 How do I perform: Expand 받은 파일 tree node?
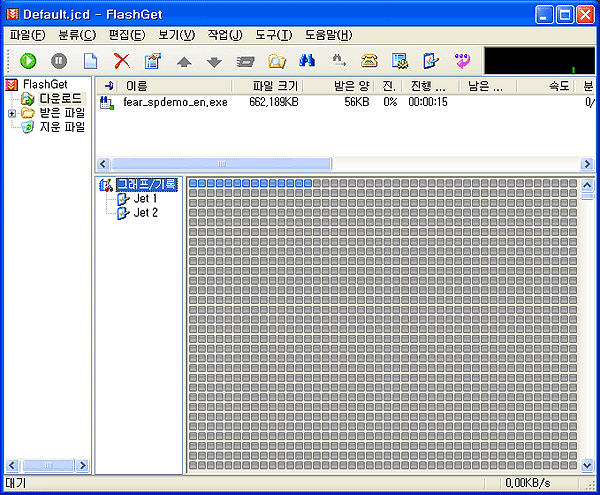(11, 113)
